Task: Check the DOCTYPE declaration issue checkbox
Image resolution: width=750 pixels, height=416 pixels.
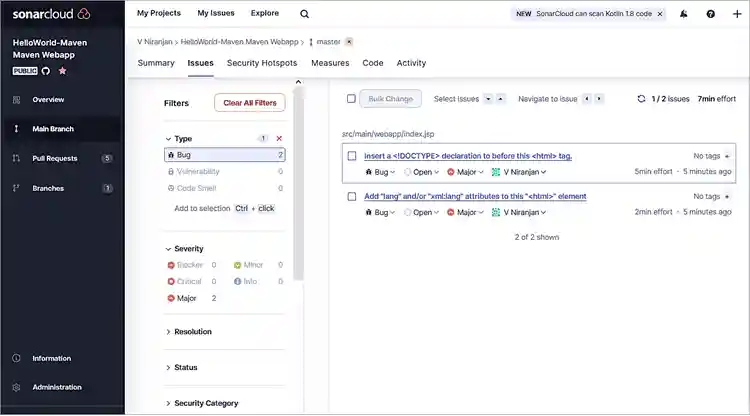Action: [x=352, y=156]
